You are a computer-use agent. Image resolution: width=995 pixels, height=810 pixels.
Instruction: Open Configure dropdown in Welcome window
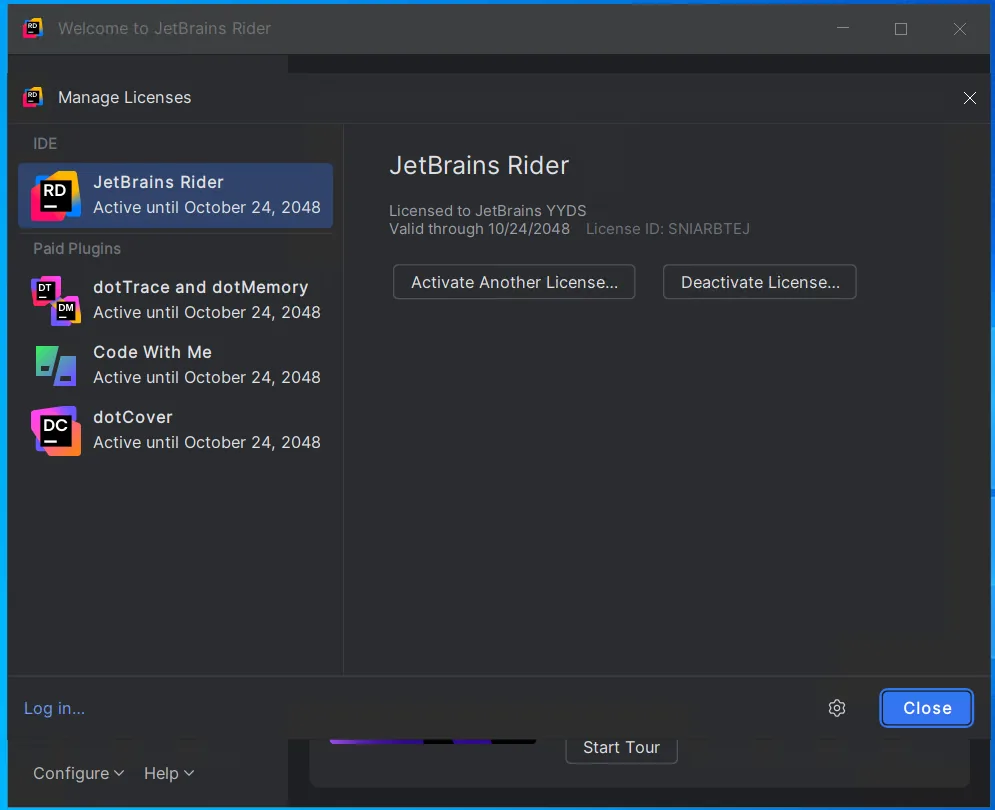[x=78, y=773]
